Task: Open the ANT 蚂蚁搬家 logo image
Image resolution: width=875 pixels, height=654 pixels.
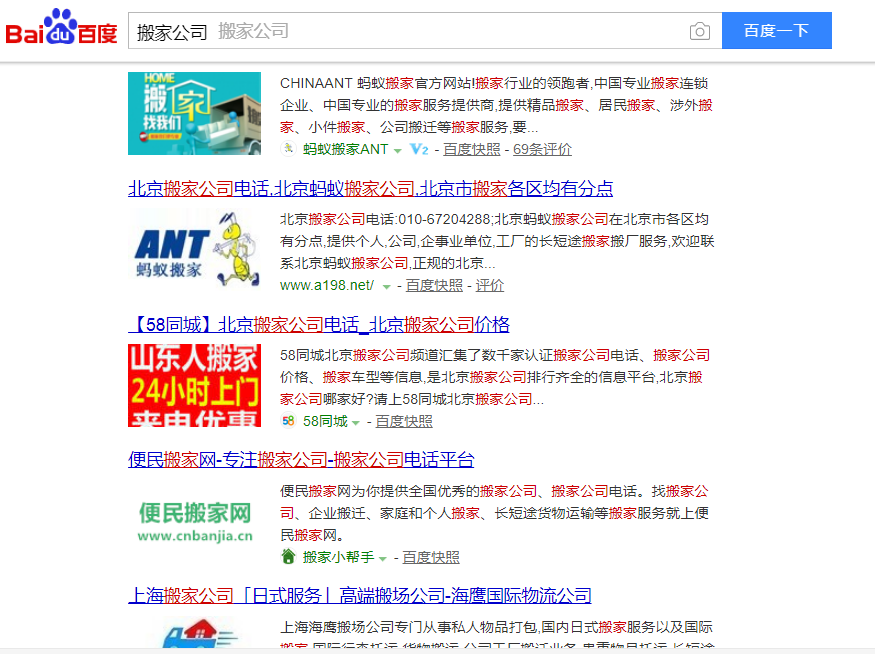Action: click(x=194, y=250)
